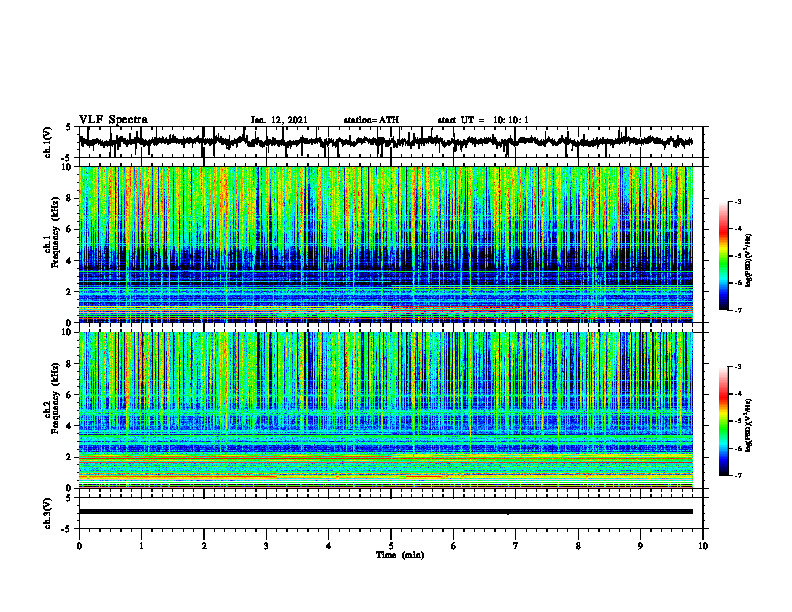Click the "5" tick on ch.1(V) axis
Viewport: 792px width, 612px height.
[68, 127]
